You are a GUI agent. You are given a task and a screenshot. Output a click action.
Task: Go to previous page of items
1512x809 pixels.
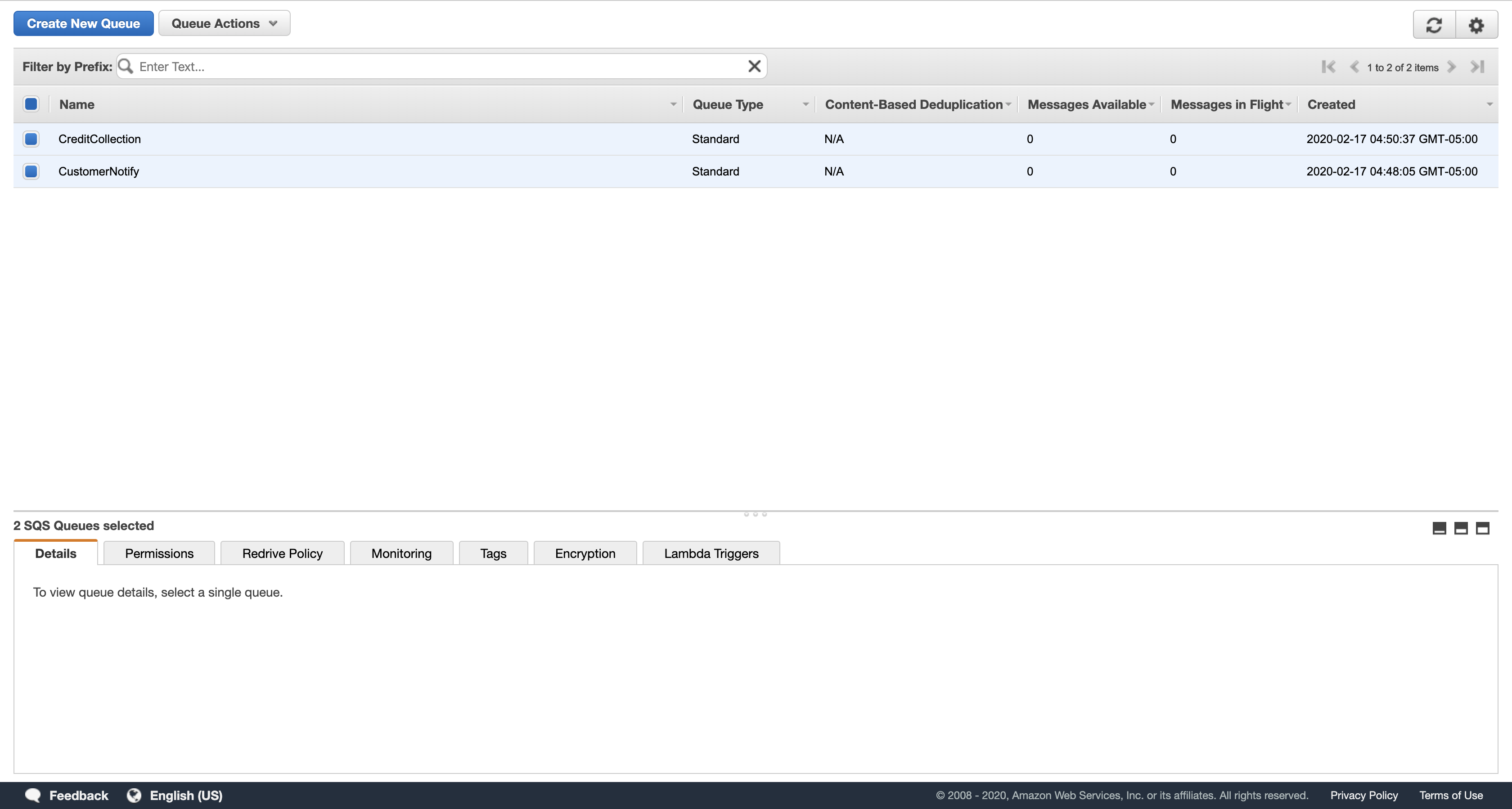(x=1354, y=67)
